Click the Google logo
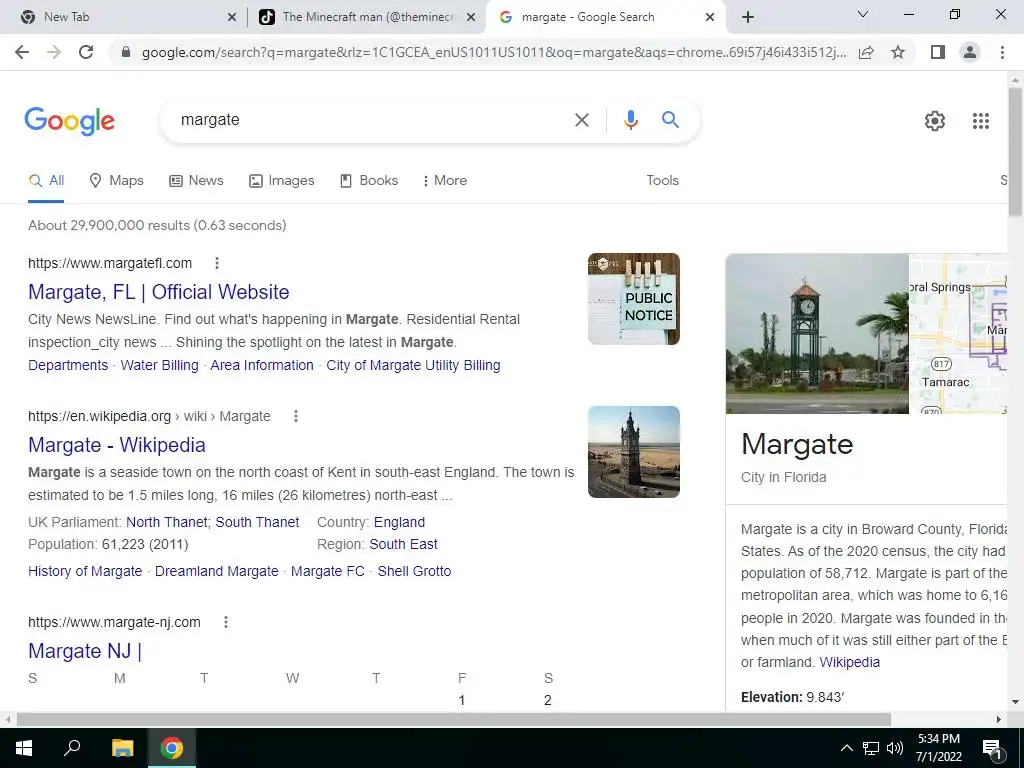 (69, 121)
